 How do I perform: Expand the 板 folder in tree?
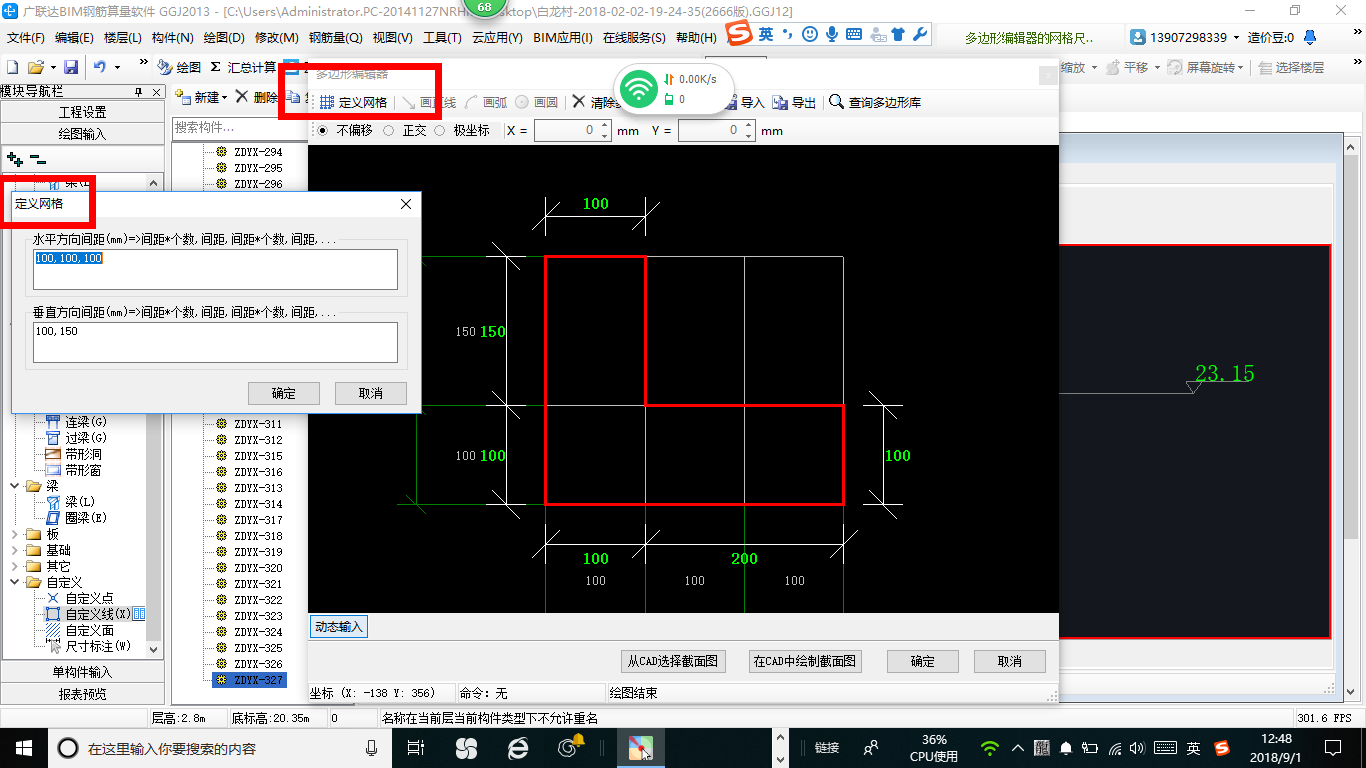[x=14, y=534]
